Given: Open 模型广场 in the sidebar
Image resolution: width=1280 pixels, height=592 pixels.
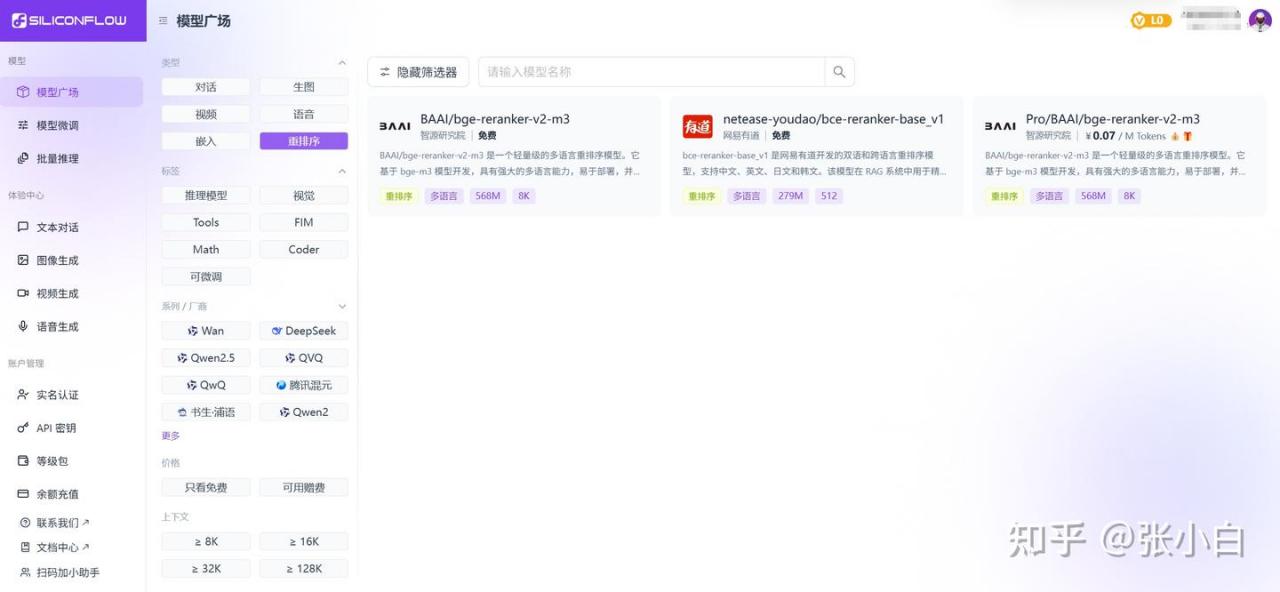Looking at the screenshot, I should point(72,92).
